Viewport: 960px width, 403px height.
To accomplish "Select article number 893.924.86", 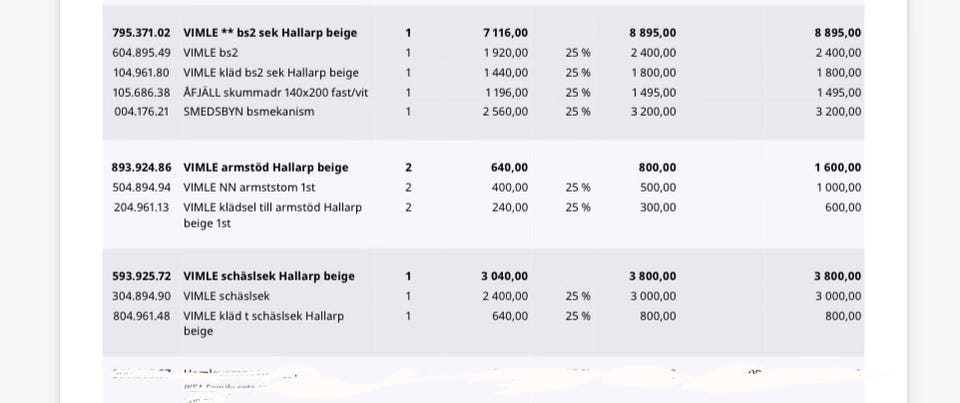I will pos(141,168).
